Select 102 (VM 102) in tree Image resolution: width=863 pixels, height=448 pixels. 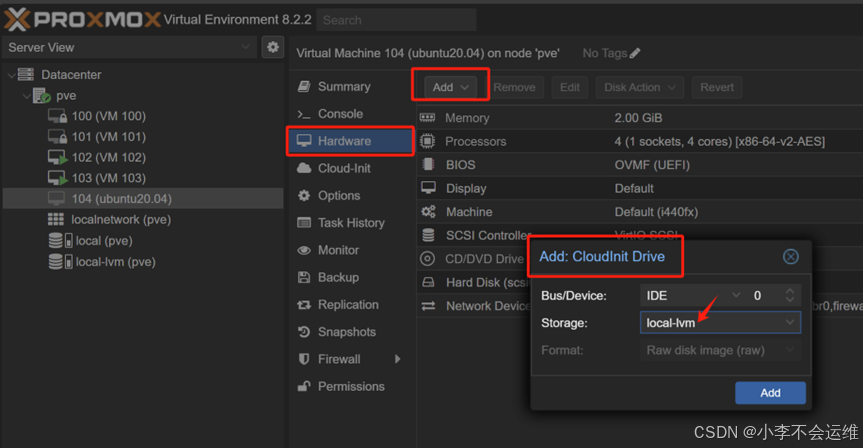[x=143, y=157]
